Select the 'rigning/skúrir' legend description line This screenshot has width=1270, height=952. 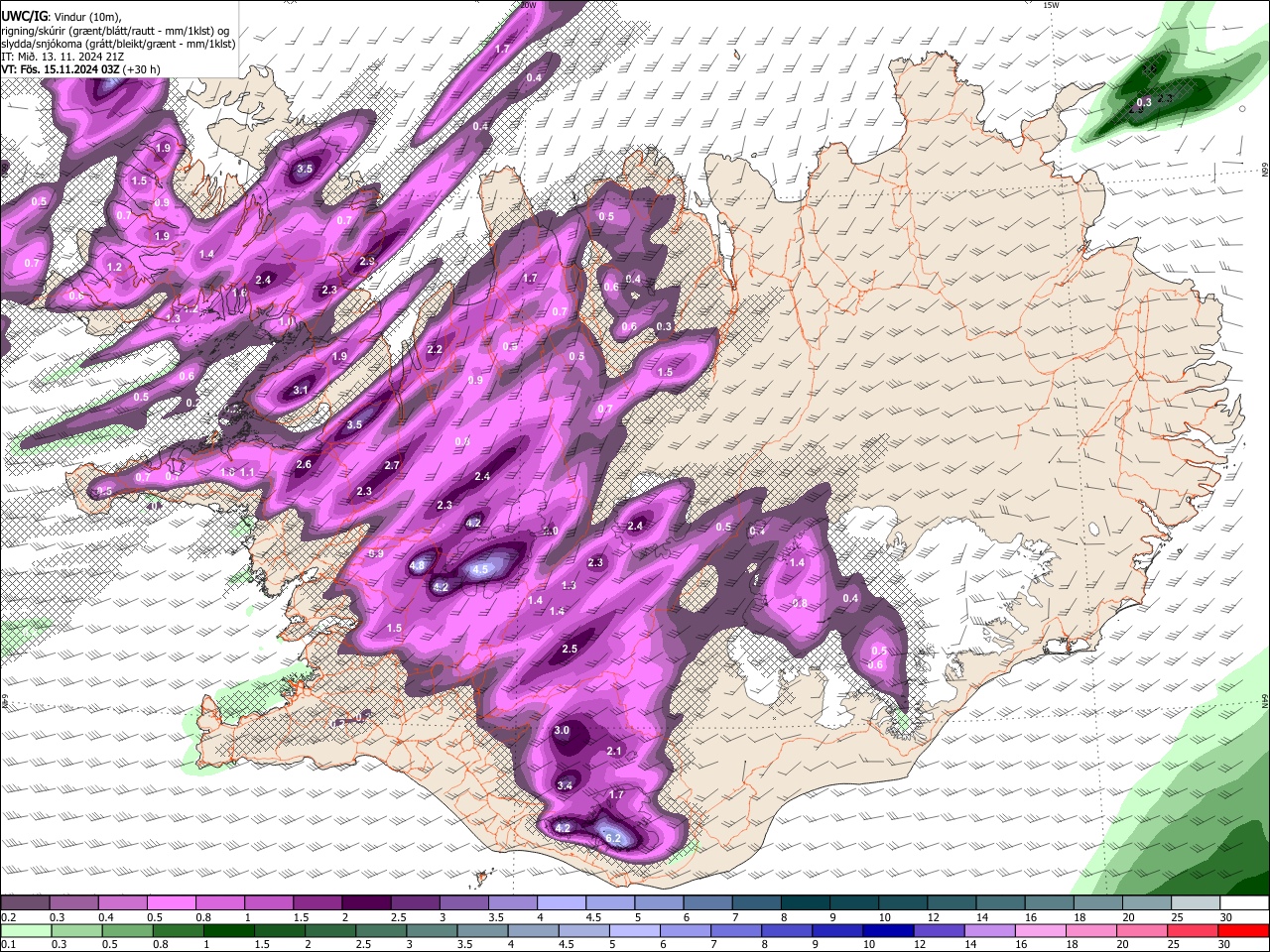tap(115, 30)
